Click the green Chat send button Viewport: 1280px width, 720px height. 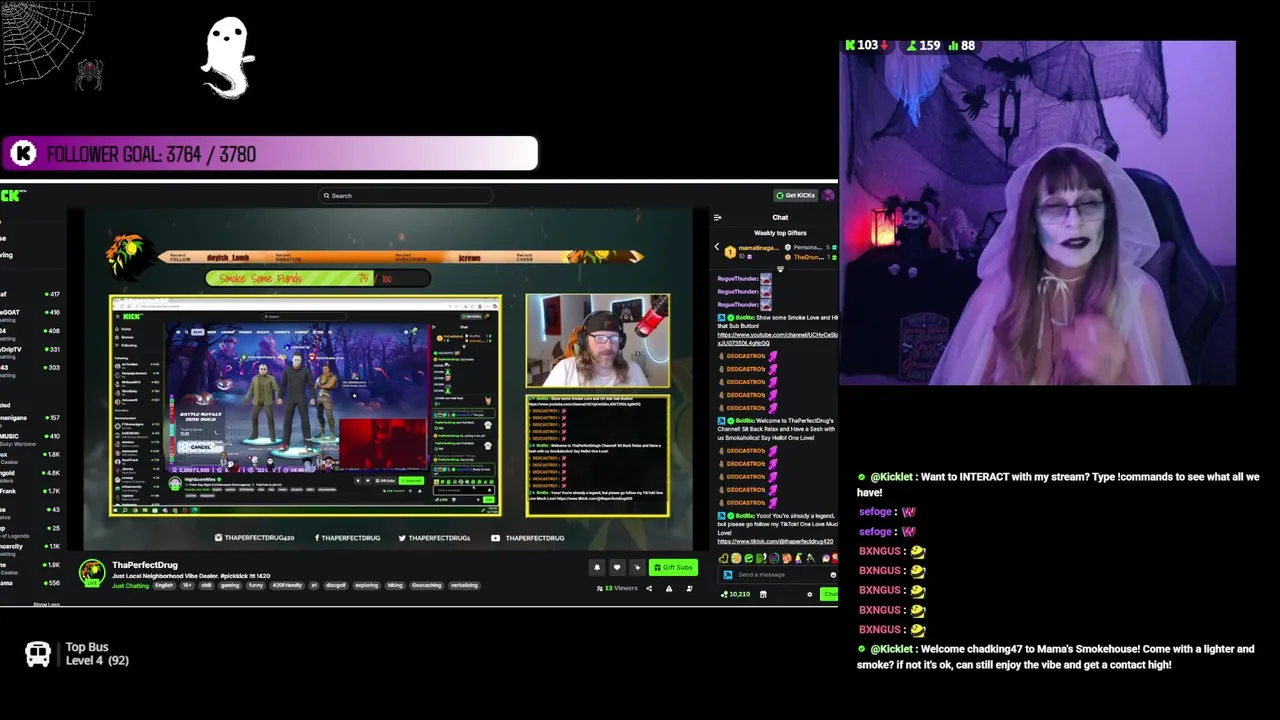click(830, 594)
